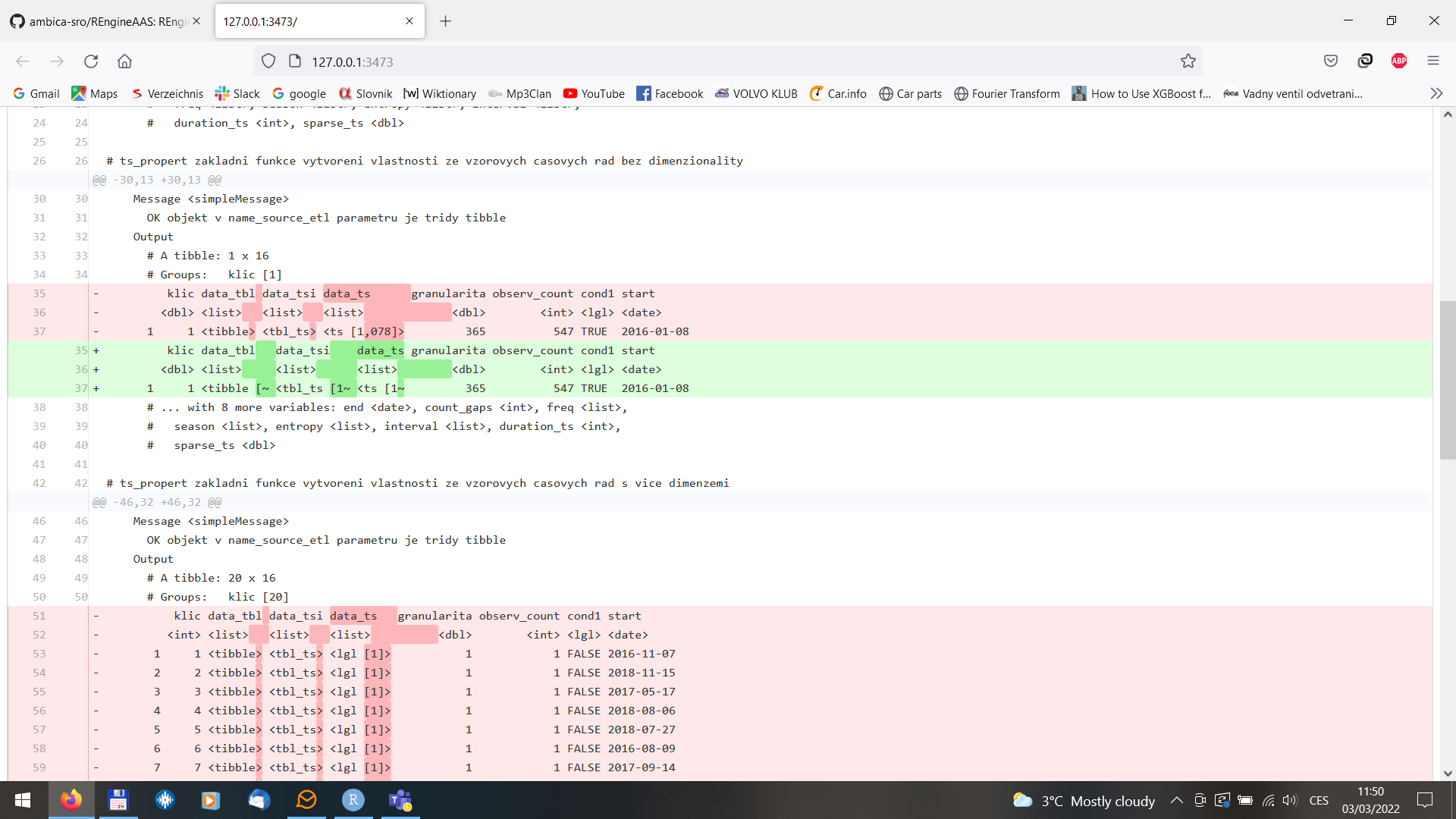Save the page to Pocket

(x=1331, y=61)
